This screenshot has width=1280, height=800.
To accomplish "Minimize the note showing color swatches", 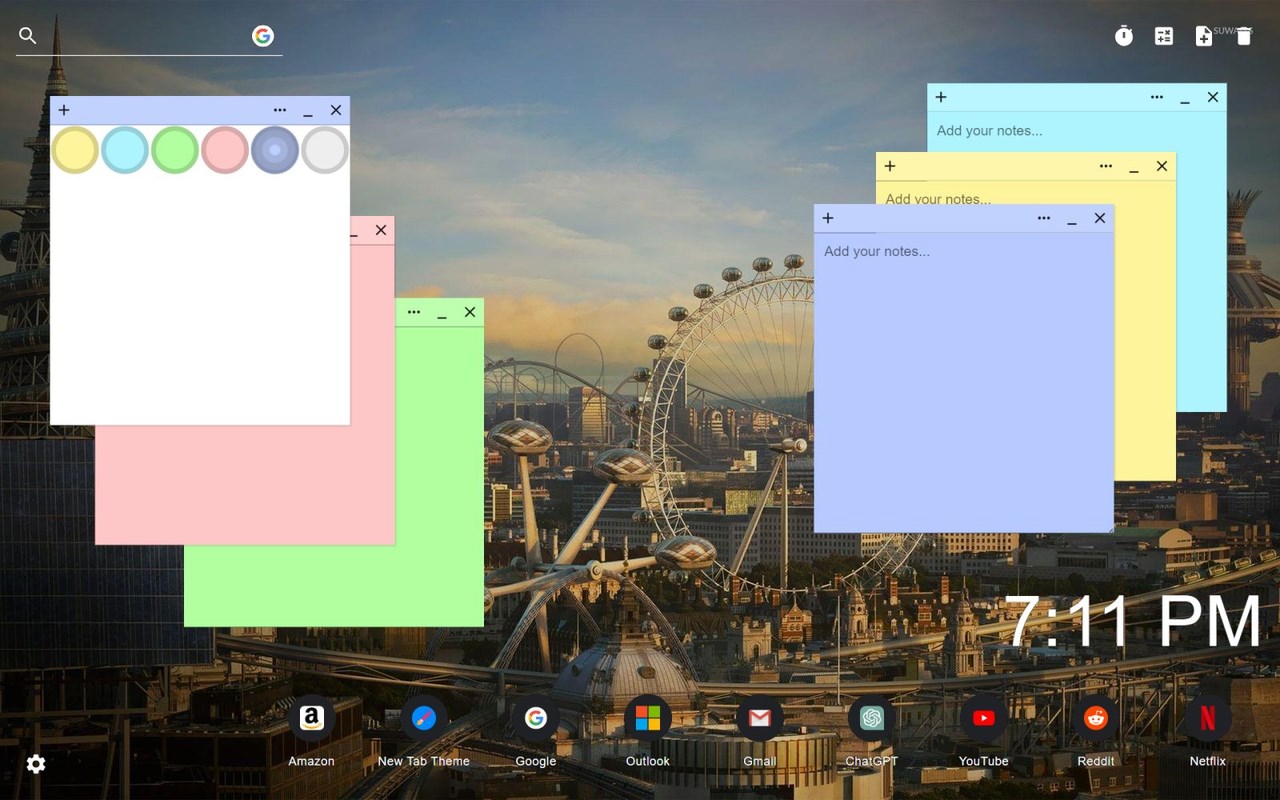I will click(x=308, y=112).
